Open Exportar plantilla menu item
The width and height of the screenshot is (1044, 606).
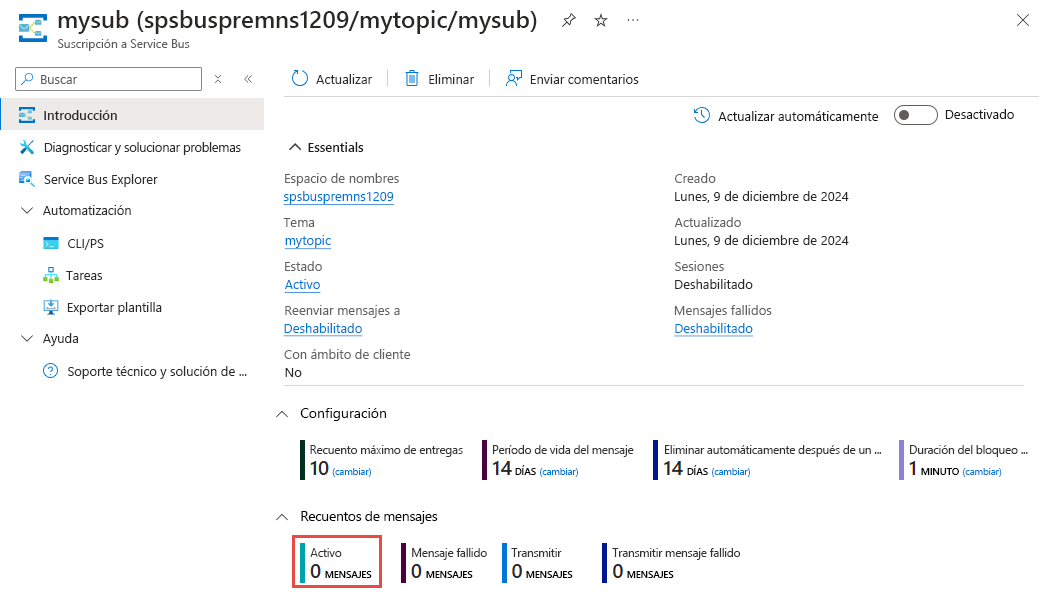pyautogui.click(x=114, y=307)
